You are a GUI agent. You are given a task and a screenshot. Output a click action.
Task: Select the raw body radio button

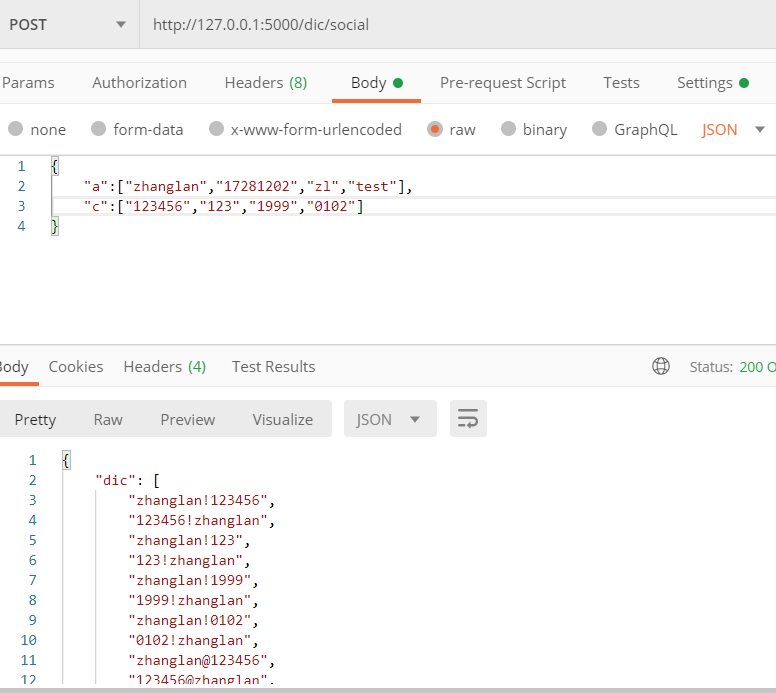[435, 129]
